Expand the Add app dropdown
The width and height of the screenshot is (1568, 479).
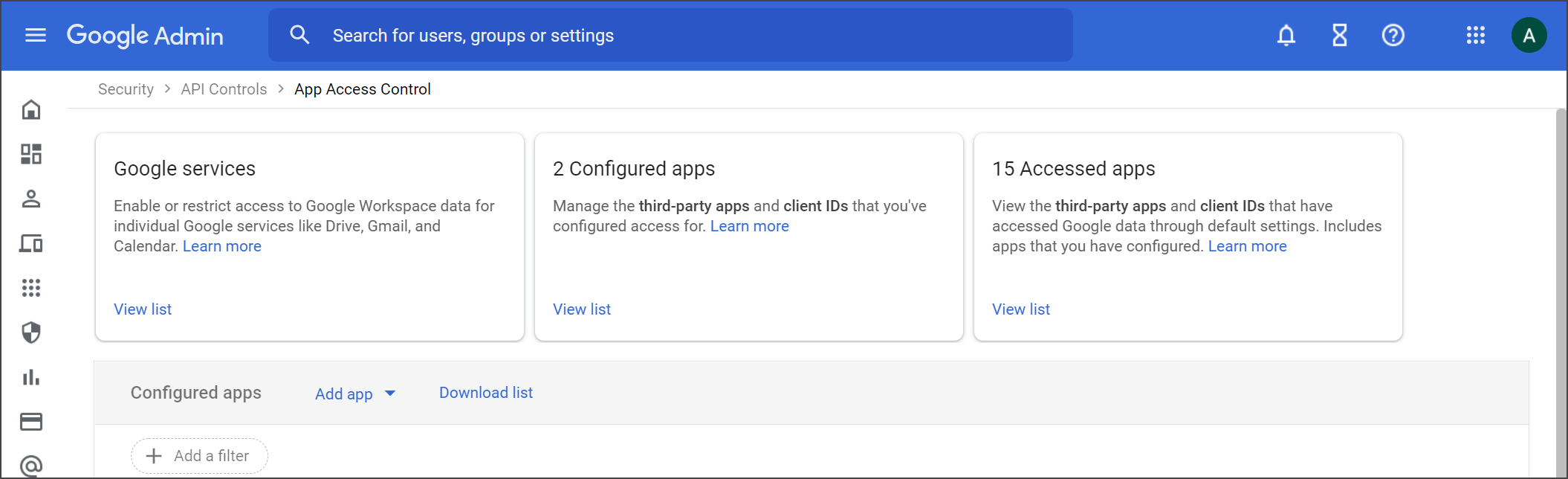click(355, 393)
